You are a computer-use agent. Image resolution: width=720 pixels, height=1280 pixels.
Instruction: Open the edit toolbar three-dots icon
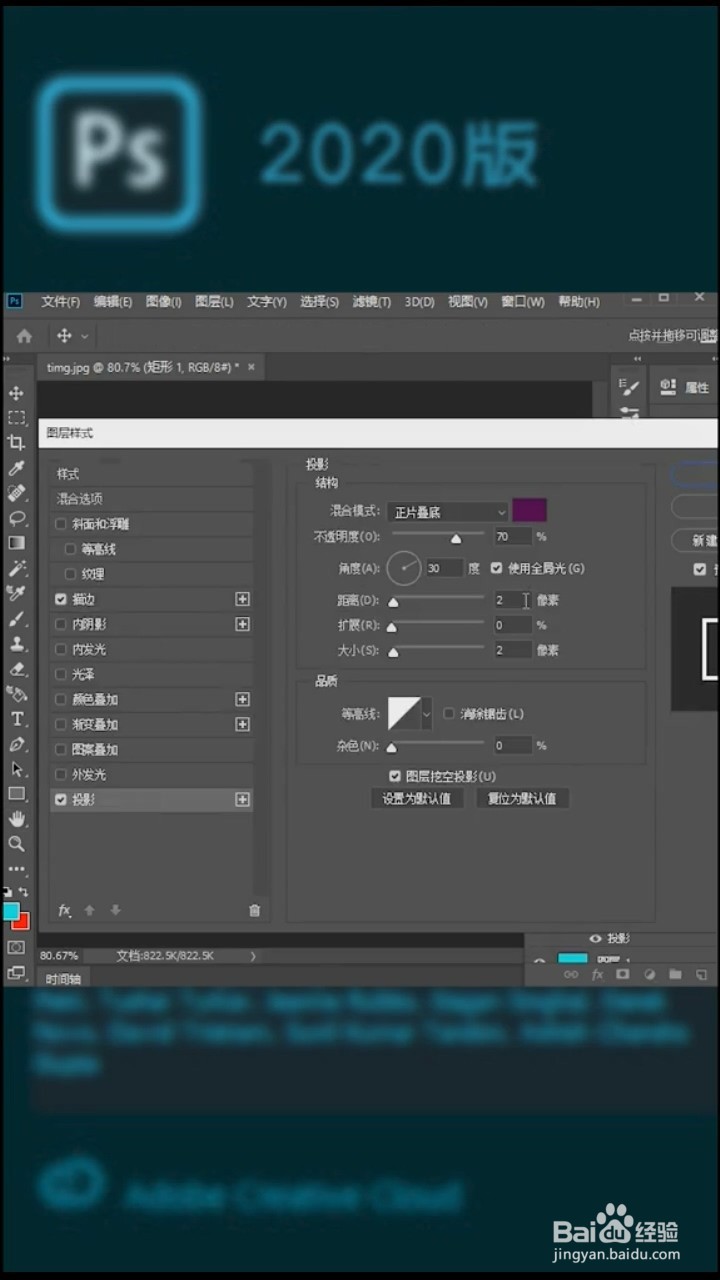(16, 869)
